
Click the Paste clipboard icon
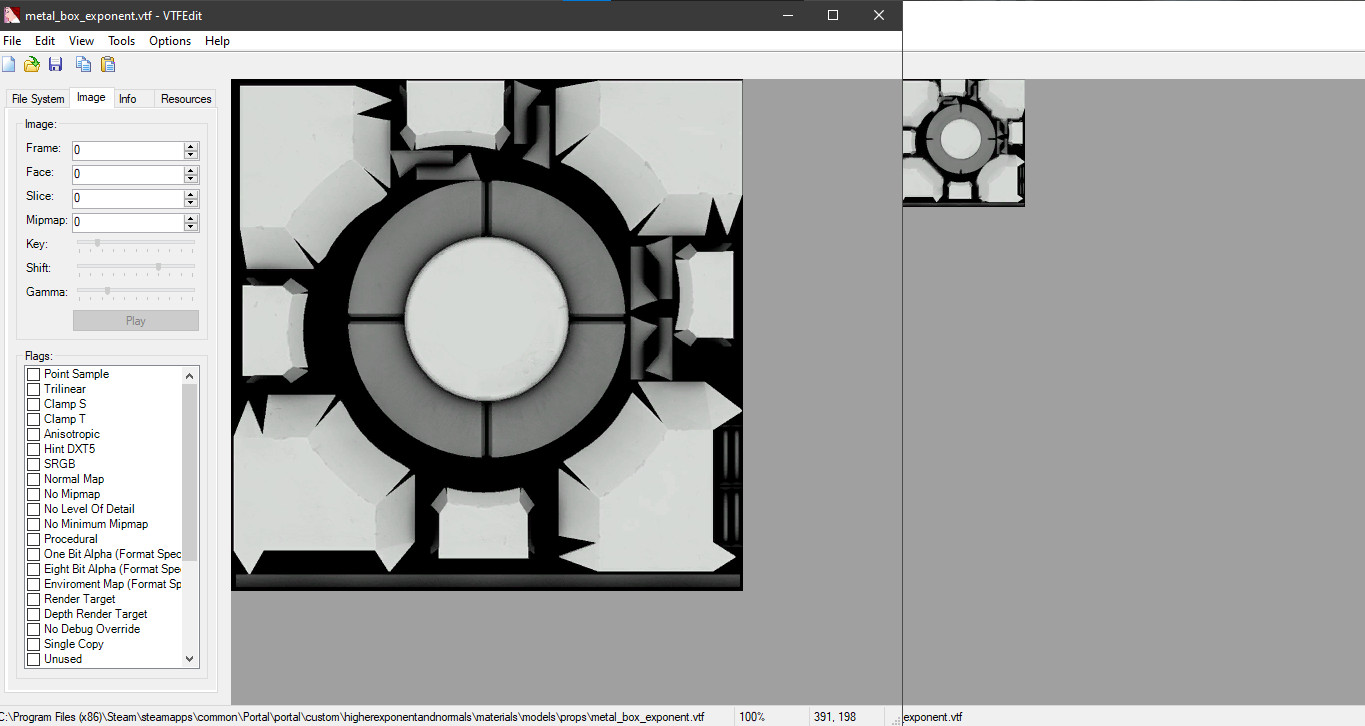click(x=108, y=65)
